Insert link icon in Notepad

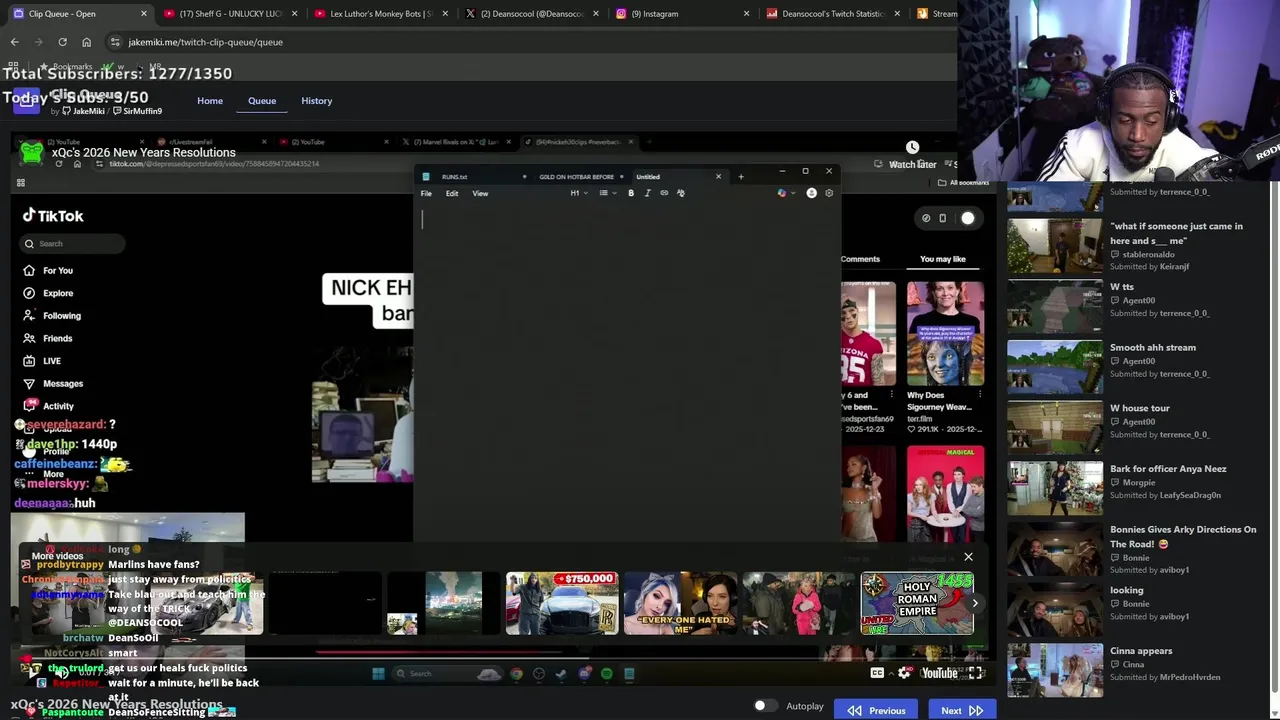pyautogui.click(x=664, y=193)
